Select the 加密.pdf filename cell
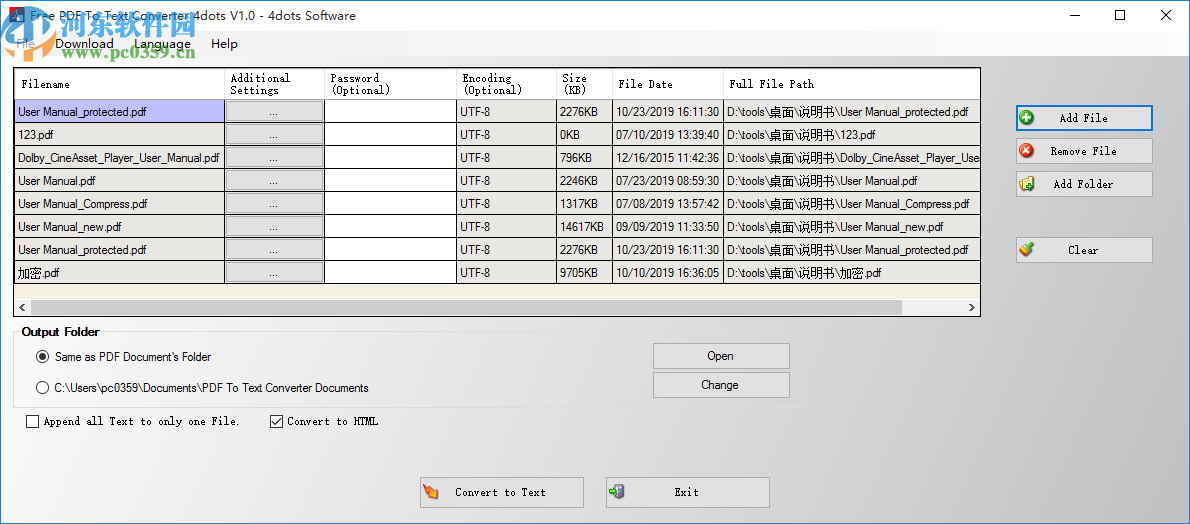The height and width of the screenshot is (524, 1190). pos(119,273)
